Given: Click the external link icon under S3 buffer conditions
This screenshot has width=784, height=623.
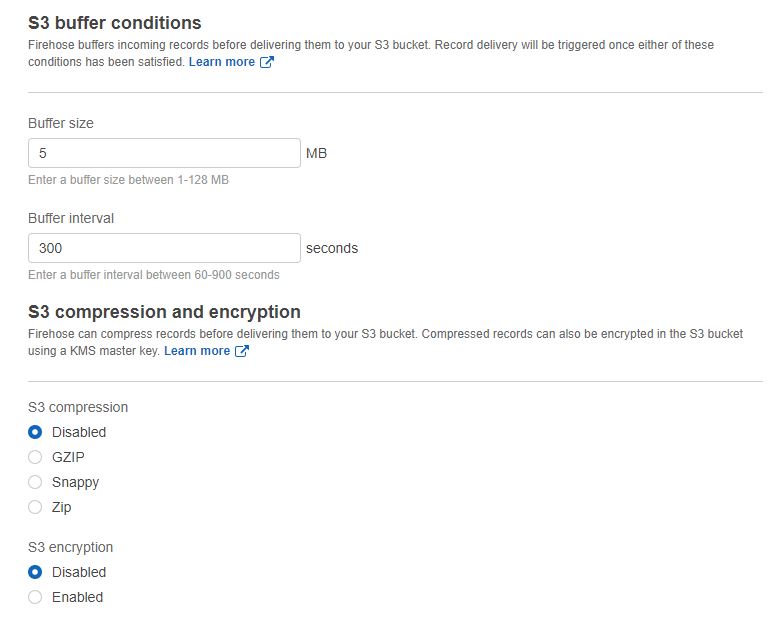Looking at the screenshot, I should point(267,62).
